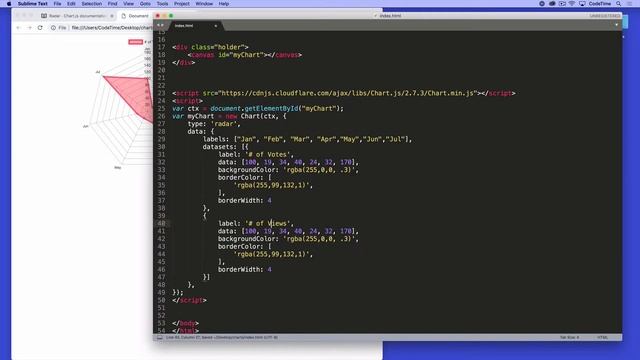Viewport: 640px width, 360px height.
Task: Click closing body tag on line 53
Action: pyautogui.click(x=186, y=323)
